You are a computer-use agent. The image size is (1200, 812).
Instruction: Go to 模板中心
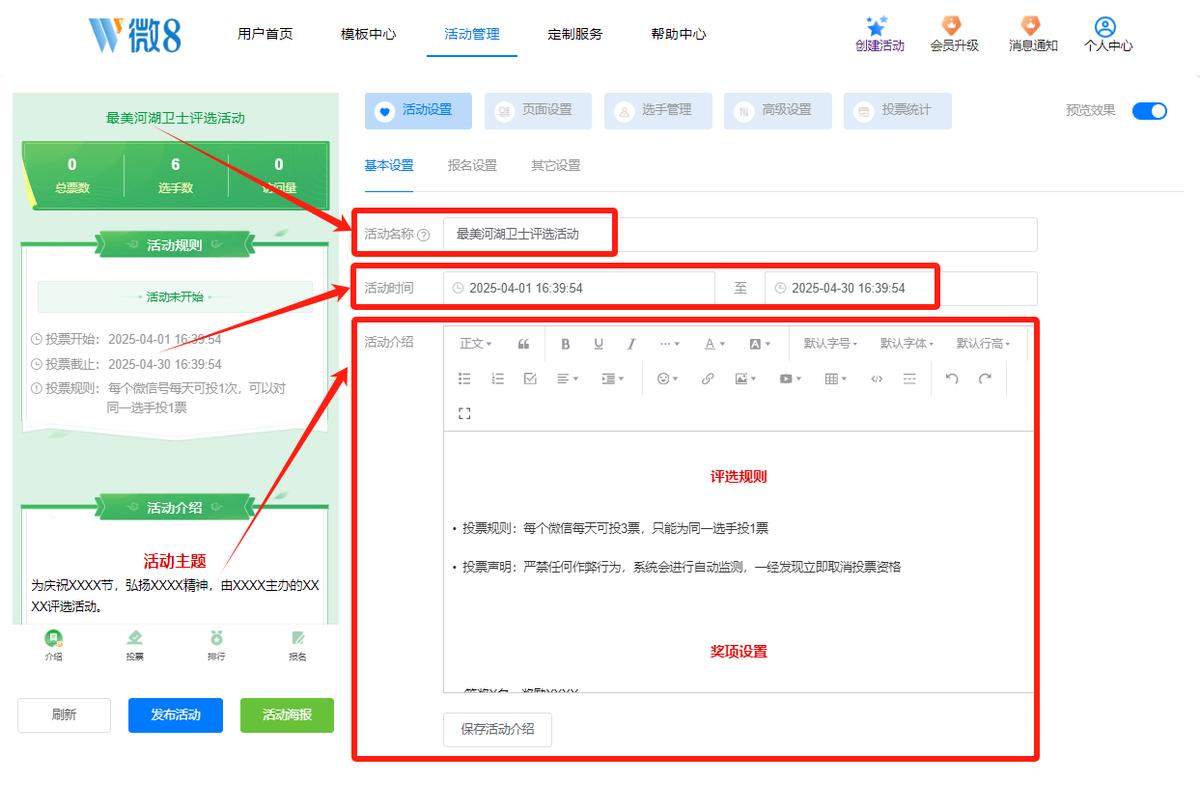(368, 34)
